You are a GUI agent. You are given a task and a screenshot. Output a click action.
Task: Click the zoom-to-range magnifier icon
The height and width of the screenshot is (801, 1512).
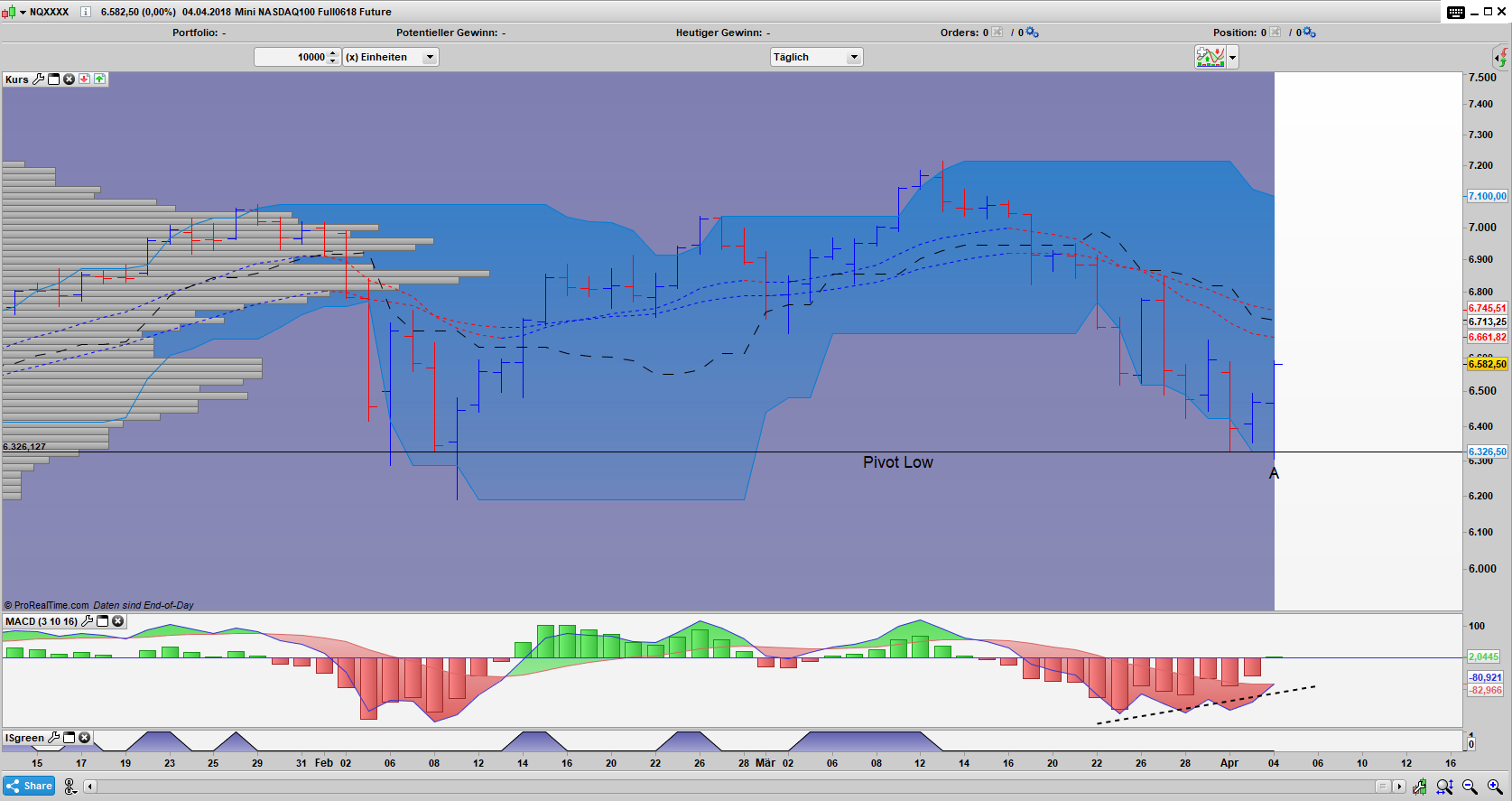(x=1444, y=787)
